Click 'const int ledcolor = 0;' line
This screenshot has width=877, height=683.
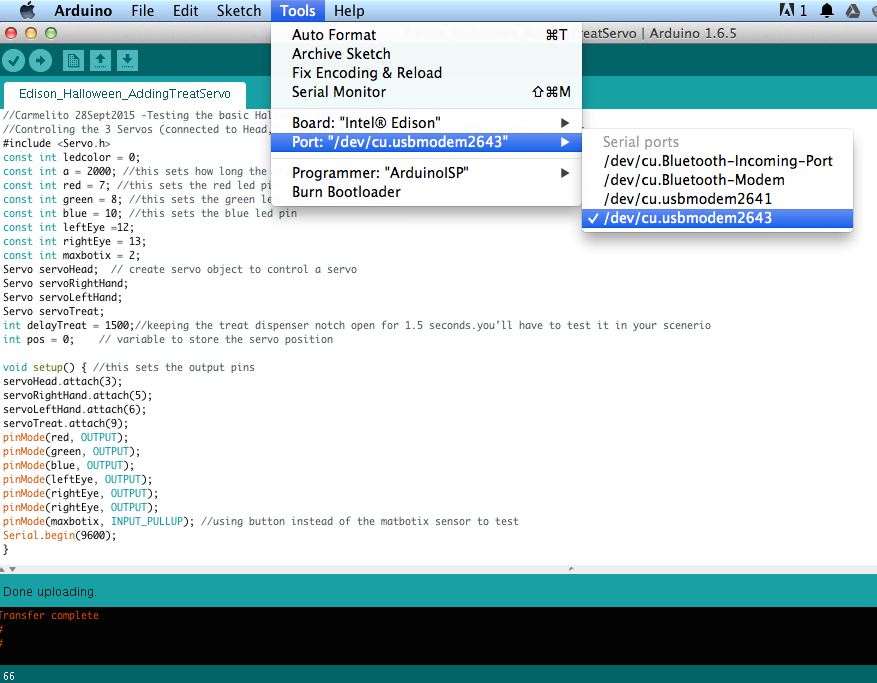click(x=71, y=157)
